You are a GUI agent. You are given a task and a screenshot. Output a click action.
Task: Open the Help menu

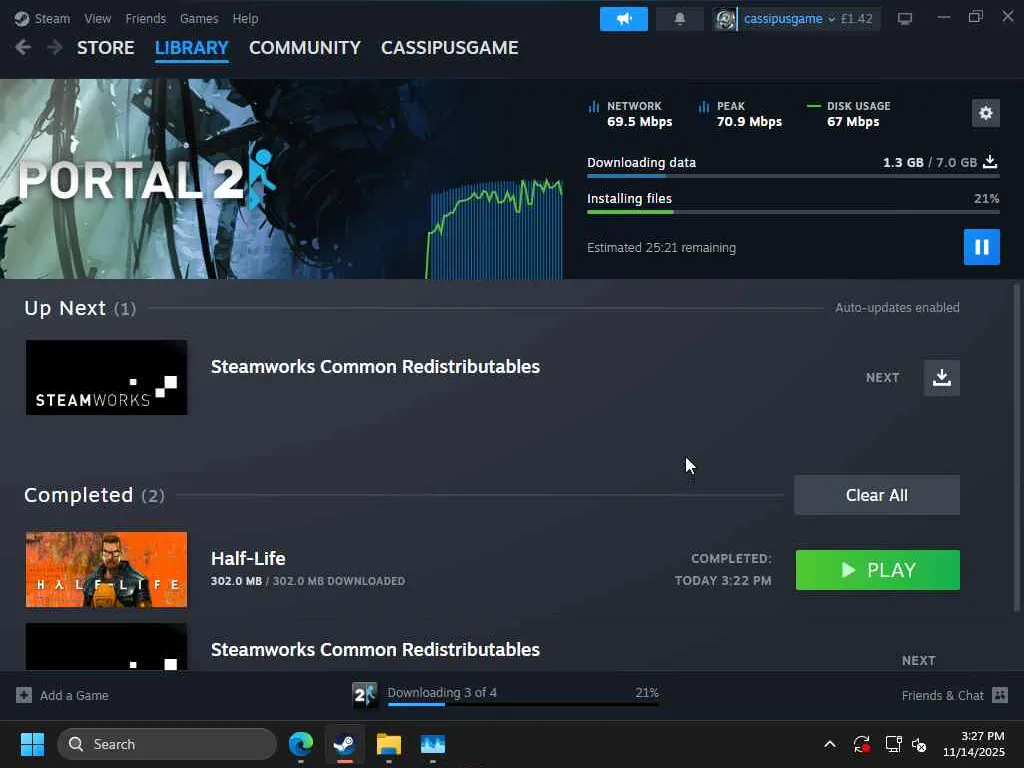(x=246, y=18)
